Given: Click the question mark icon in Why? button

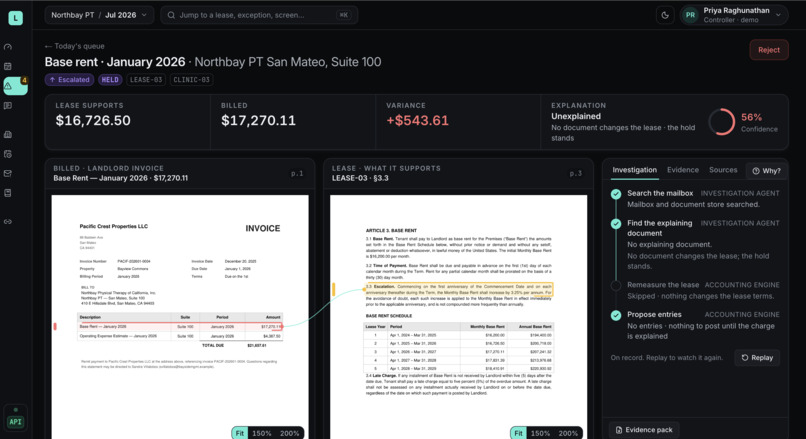Looking at the screenshot, I should 756,171.
